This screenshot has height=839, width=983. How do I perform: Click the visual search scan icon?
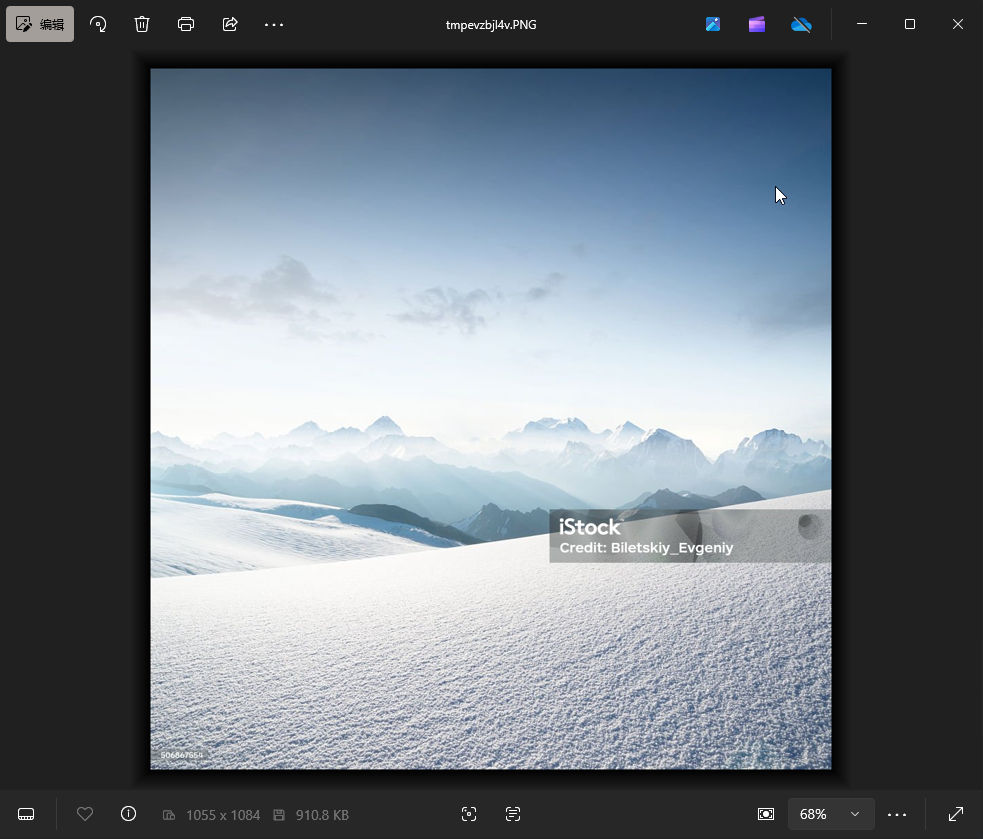pos(469,814)
